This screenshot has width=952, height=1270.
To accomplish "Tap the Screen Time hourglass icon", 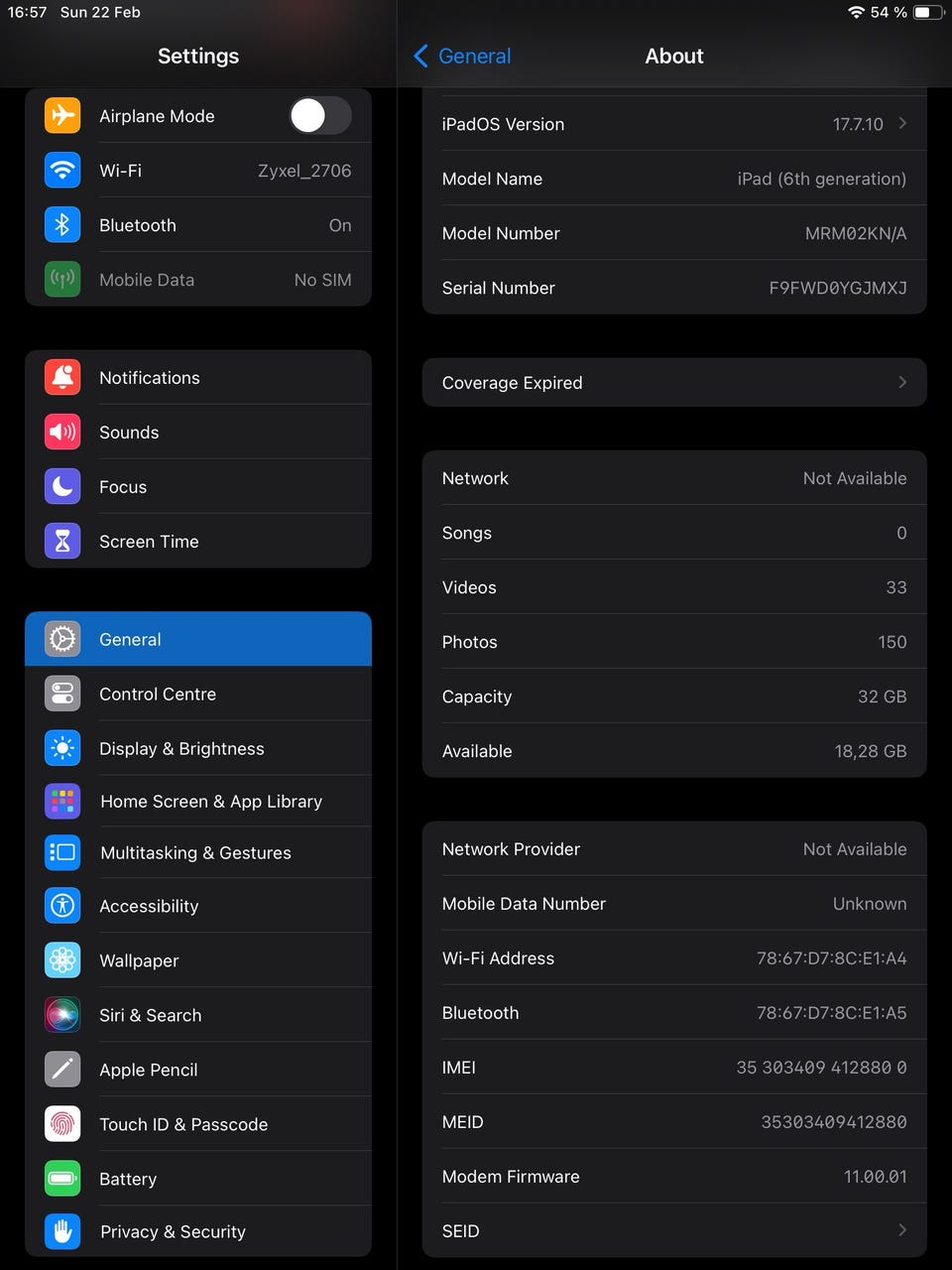I will (62, 541).
